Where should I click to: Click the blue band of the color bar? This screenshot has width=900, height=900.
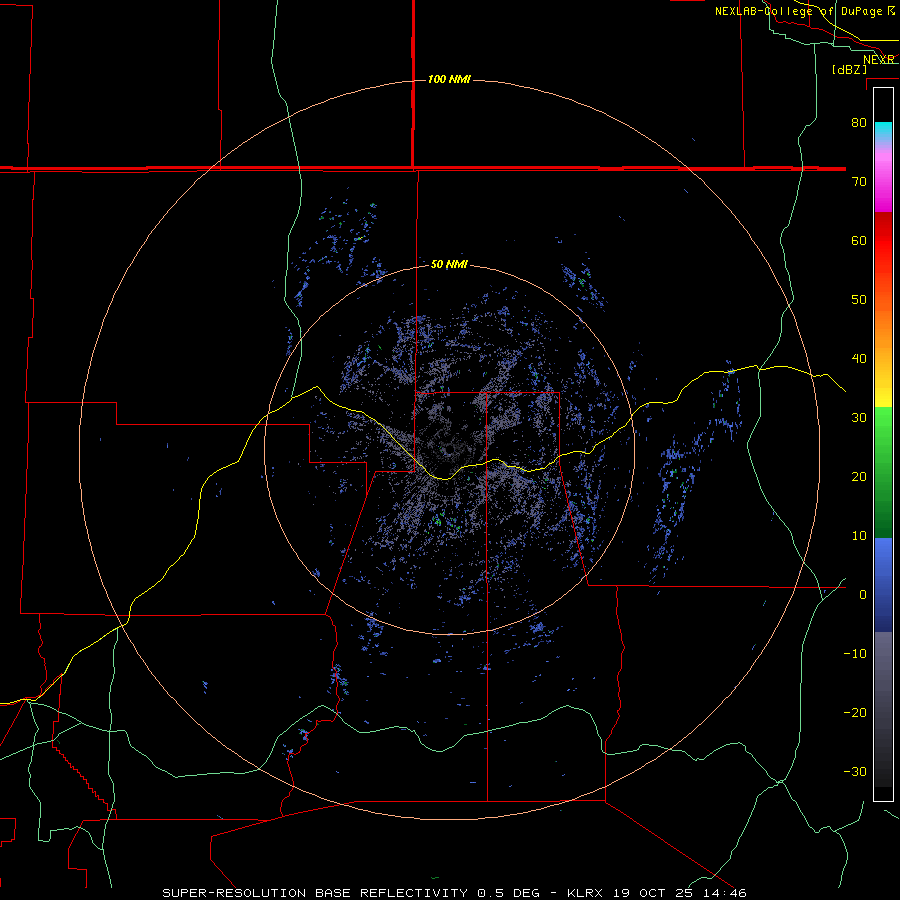(883, 584)
